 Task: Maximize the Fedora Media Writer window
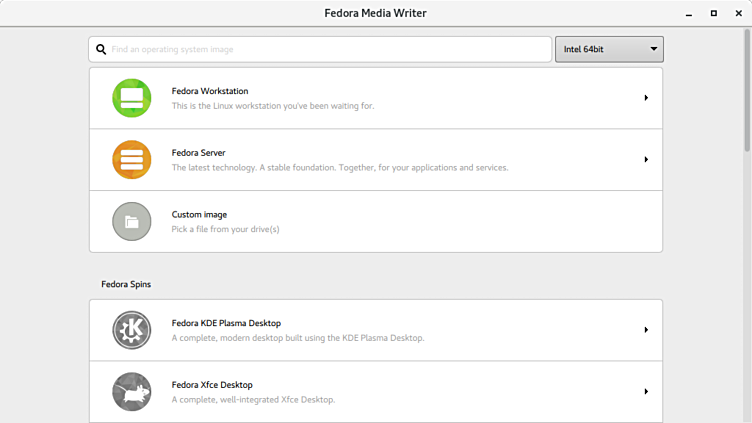tap(713, 13)
